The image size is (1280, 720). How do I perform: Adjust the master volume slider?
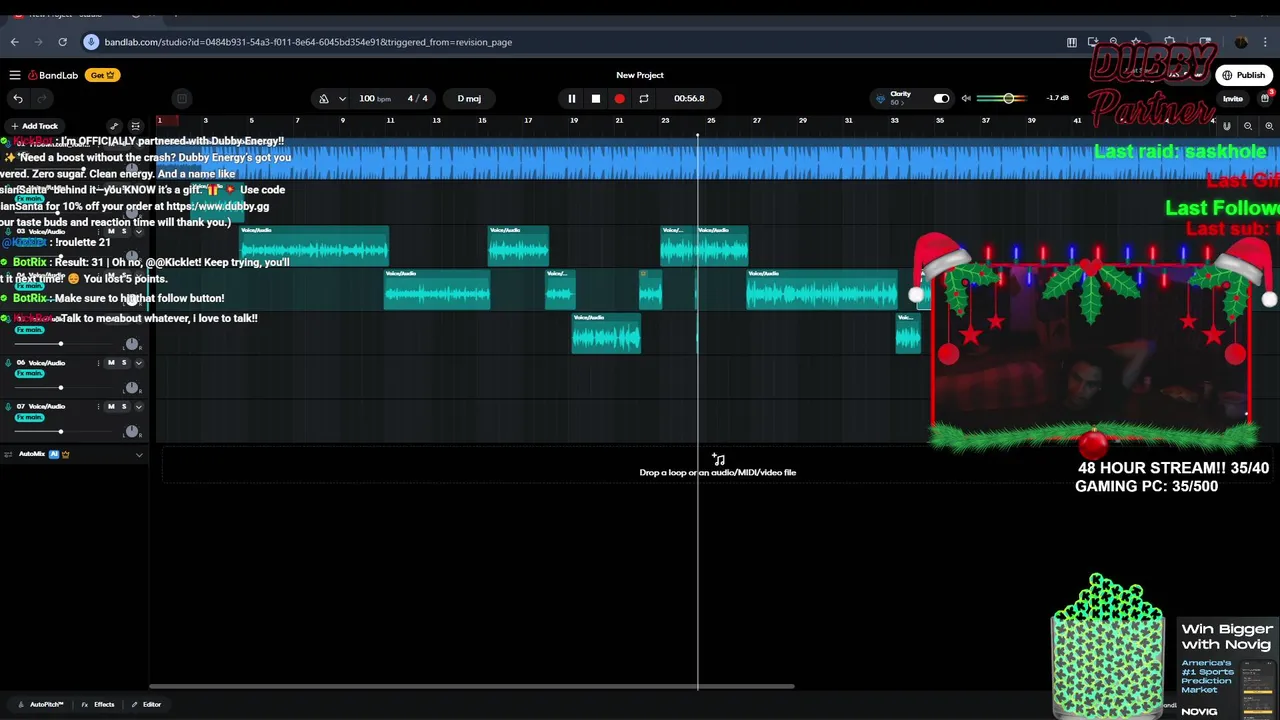tap(1007, 98)
